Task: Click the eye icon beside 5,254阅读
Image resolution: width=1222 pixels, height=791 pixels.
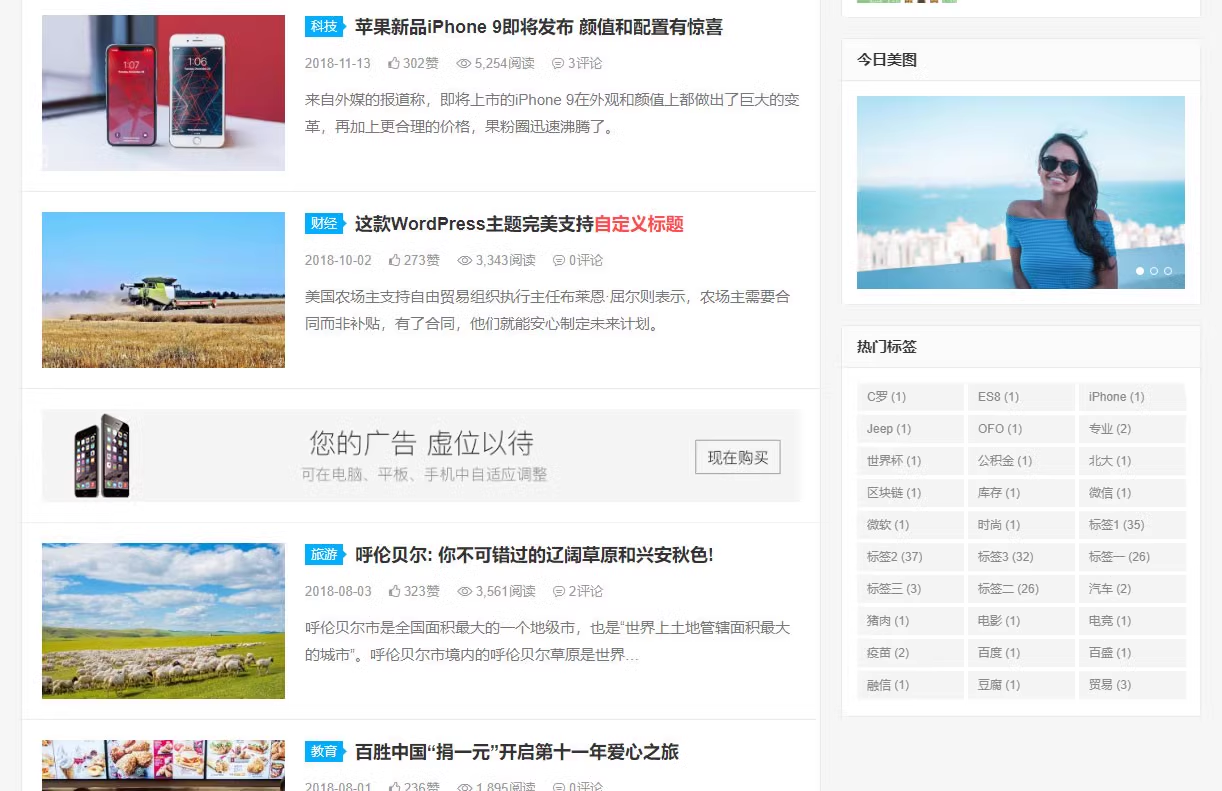Action: tap(463, 63)
